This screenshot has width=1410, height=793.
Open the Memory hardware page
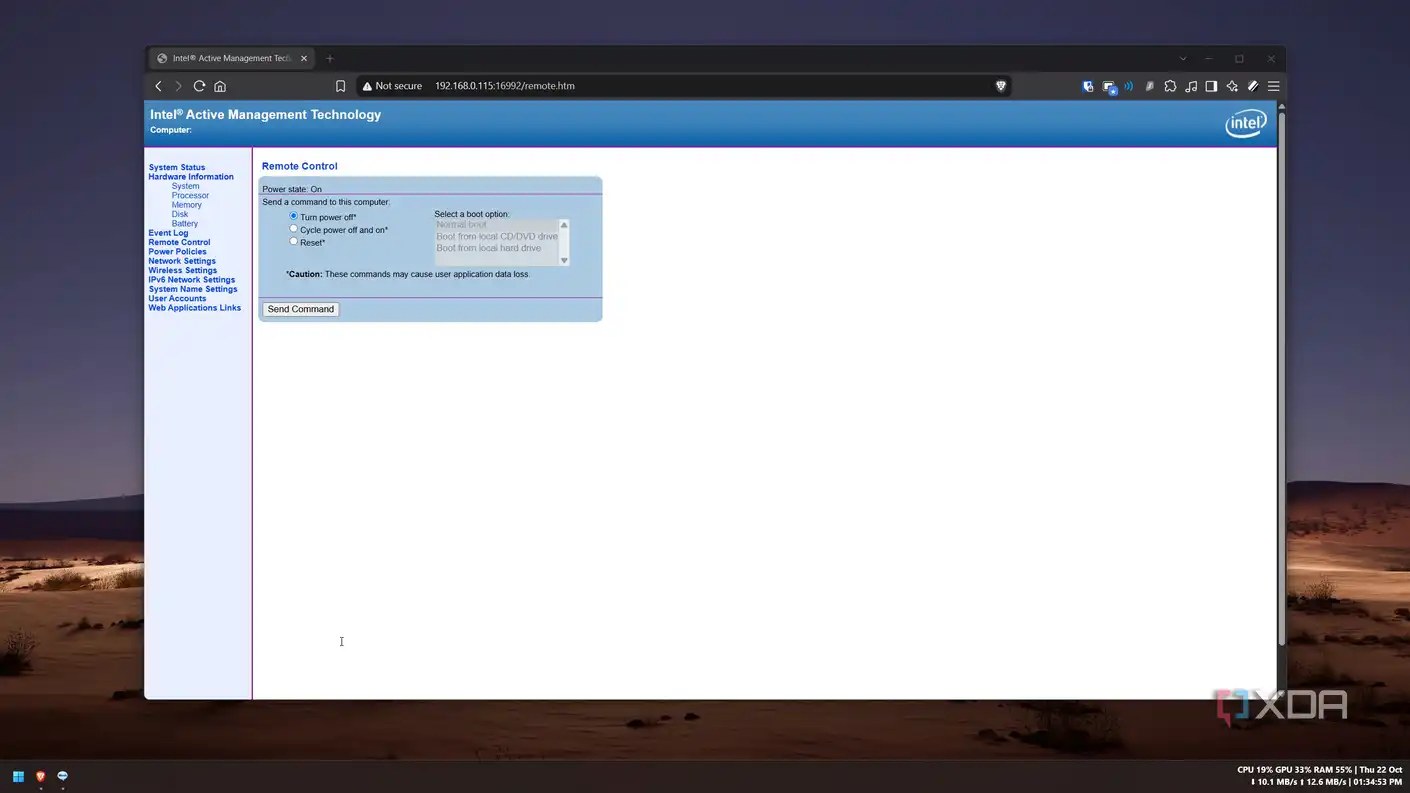tap(186, 205)
